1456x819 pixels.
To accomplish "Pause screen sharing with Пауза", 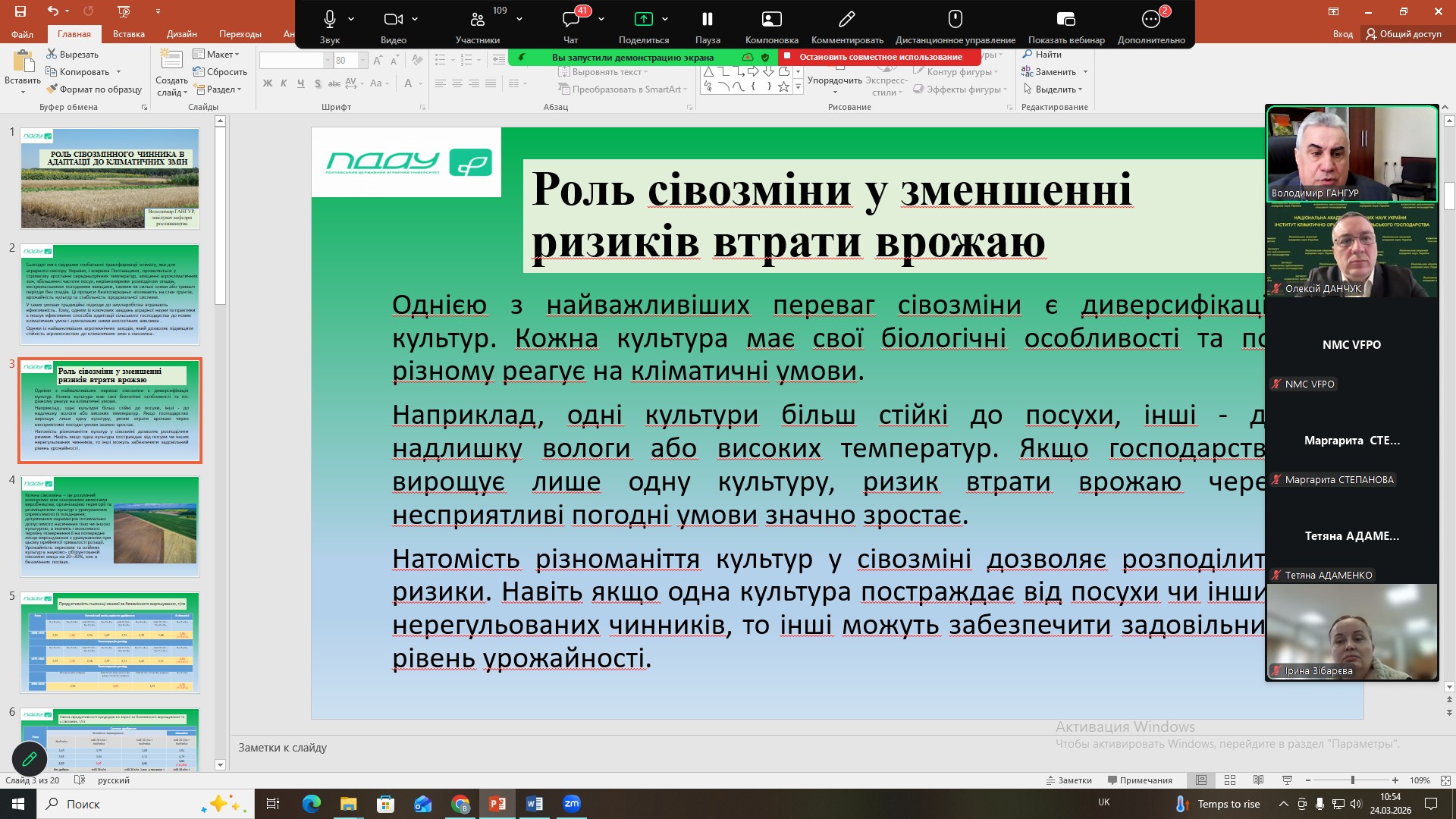I will click(x=707, y=20).
